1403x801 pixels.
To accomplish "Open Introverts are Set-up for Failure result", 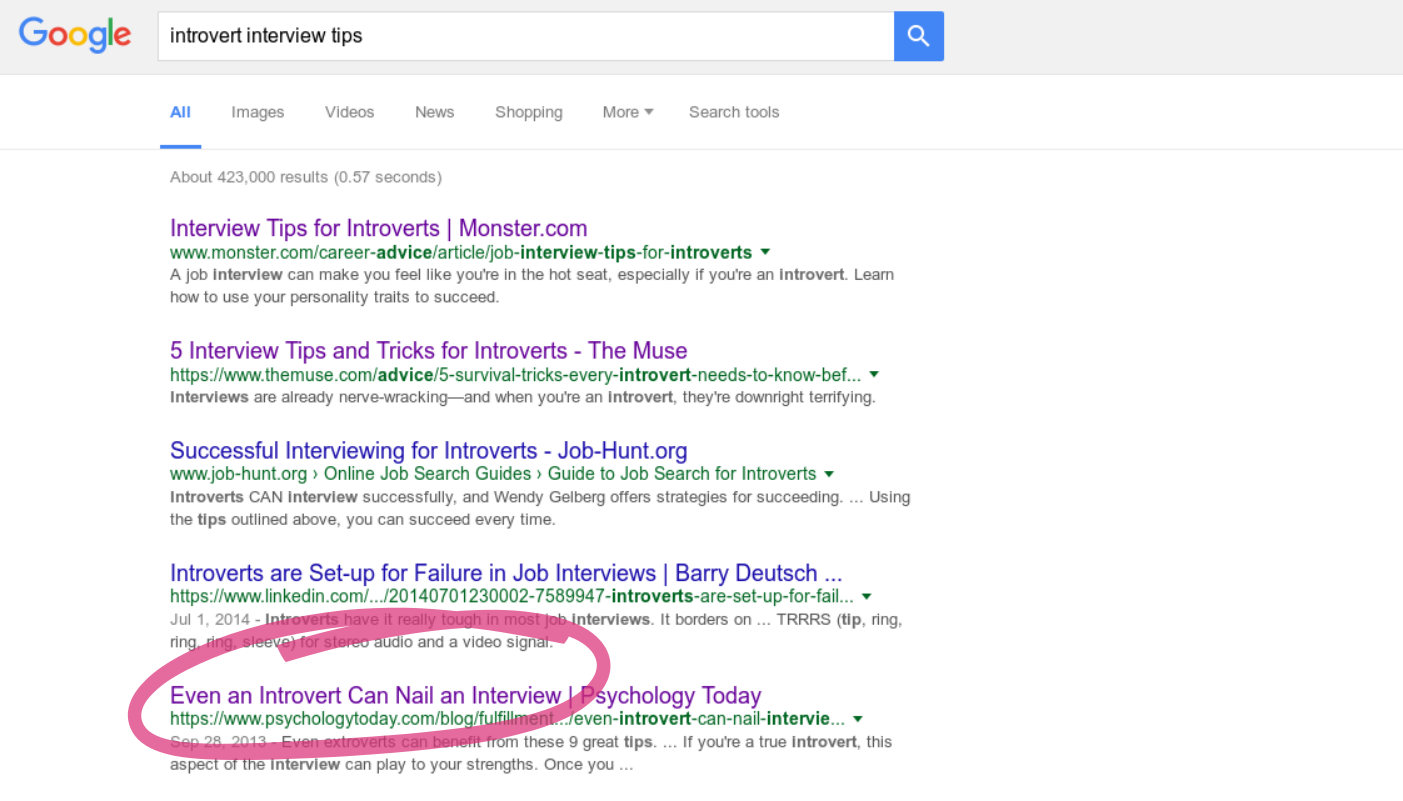I will 507,574.
